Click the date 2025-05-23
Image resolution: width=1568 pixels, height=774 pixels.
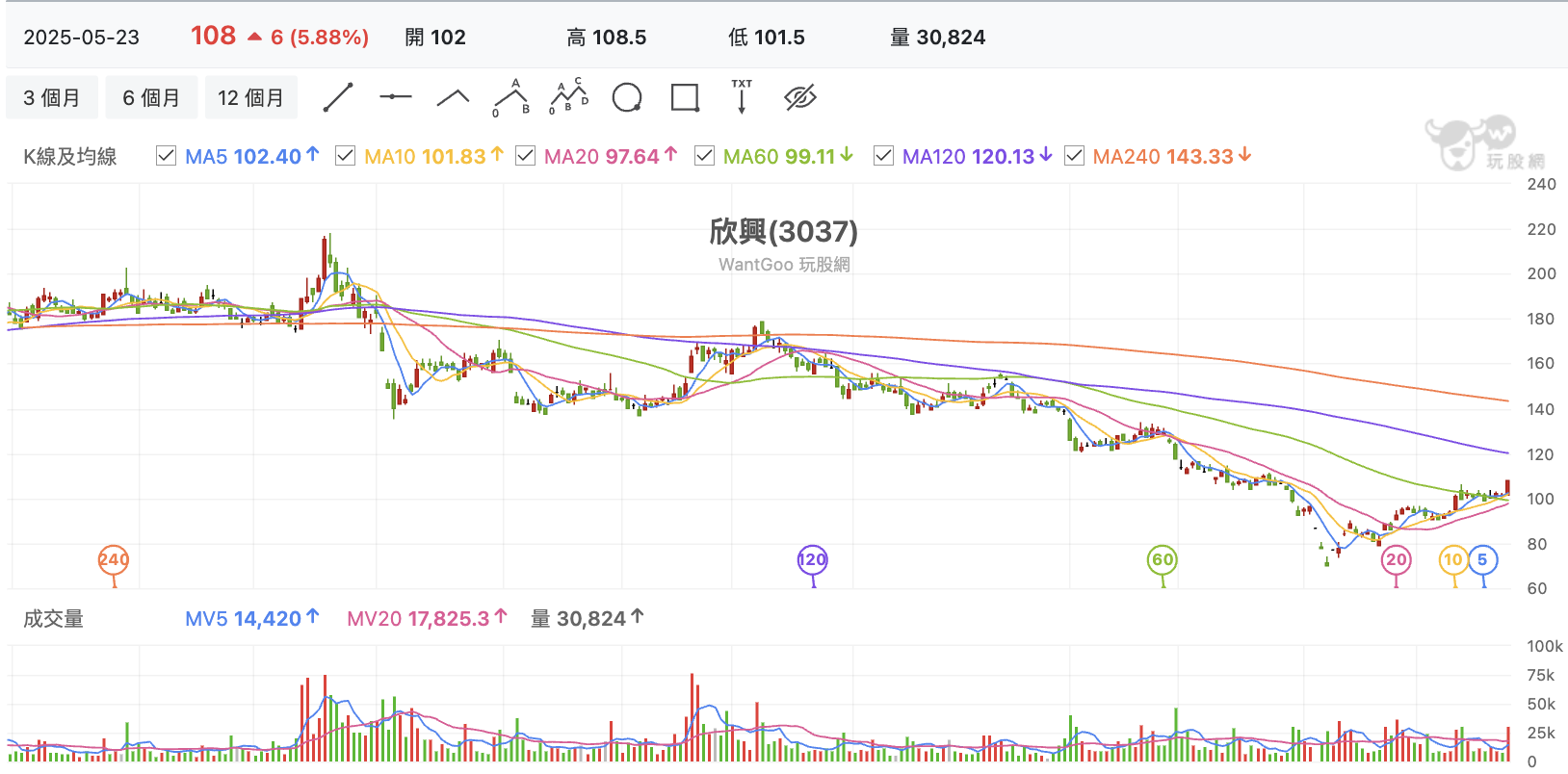click(x=82, y=38)
